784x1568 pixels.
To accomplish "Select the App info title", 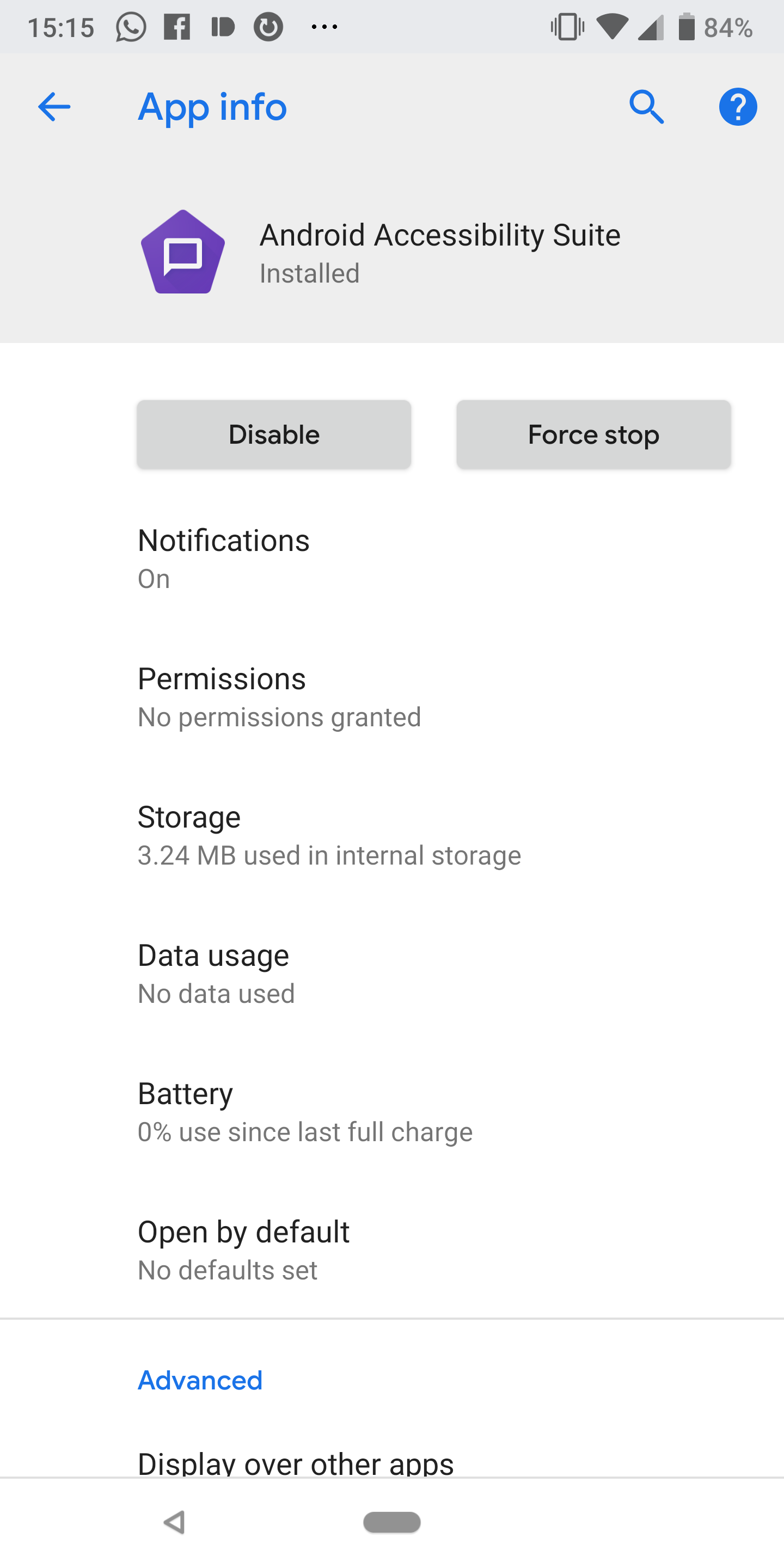I will tap(212, 107).
